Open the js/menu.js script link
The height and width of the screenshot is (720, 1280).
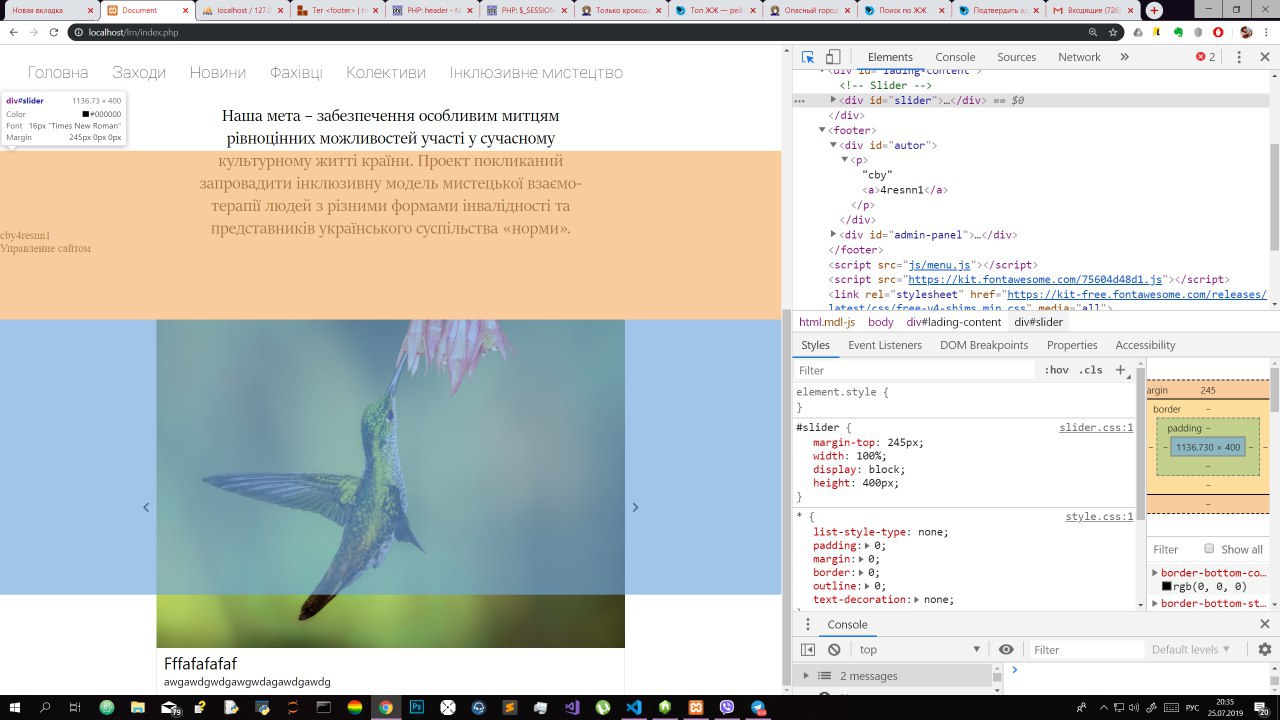(939, 265)
